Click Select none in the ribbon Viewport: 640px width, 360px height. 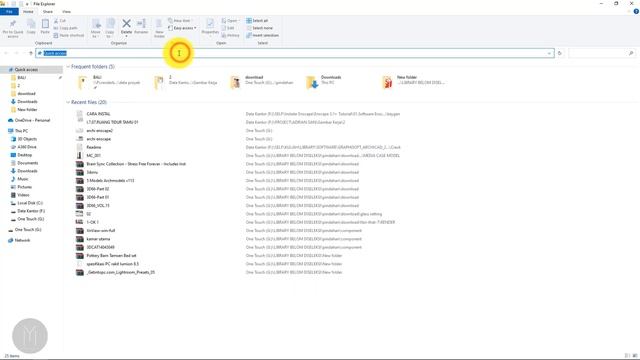(x=259, y=28)
